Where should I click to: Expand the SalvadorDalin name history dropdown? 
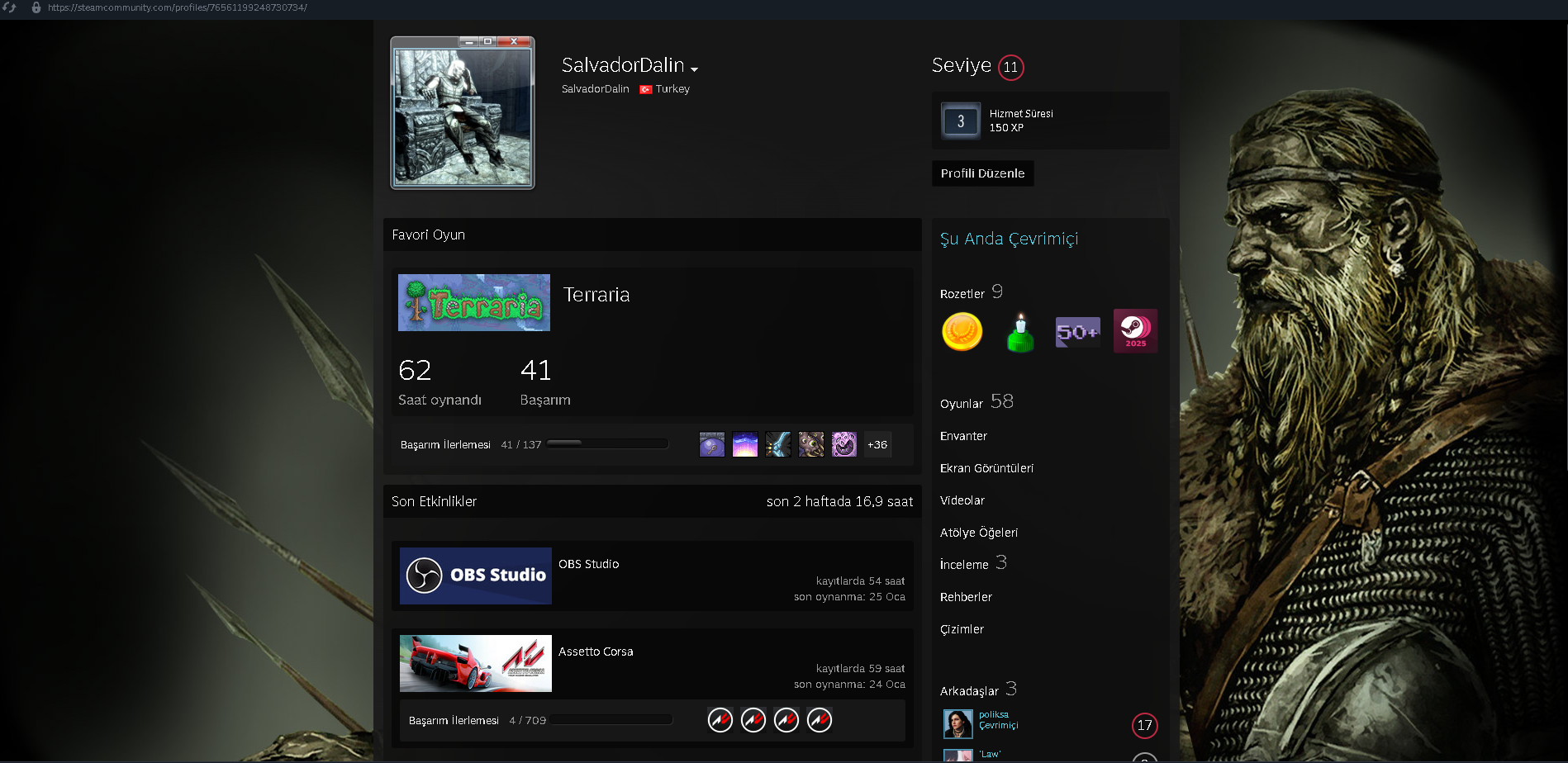[695, 69]
